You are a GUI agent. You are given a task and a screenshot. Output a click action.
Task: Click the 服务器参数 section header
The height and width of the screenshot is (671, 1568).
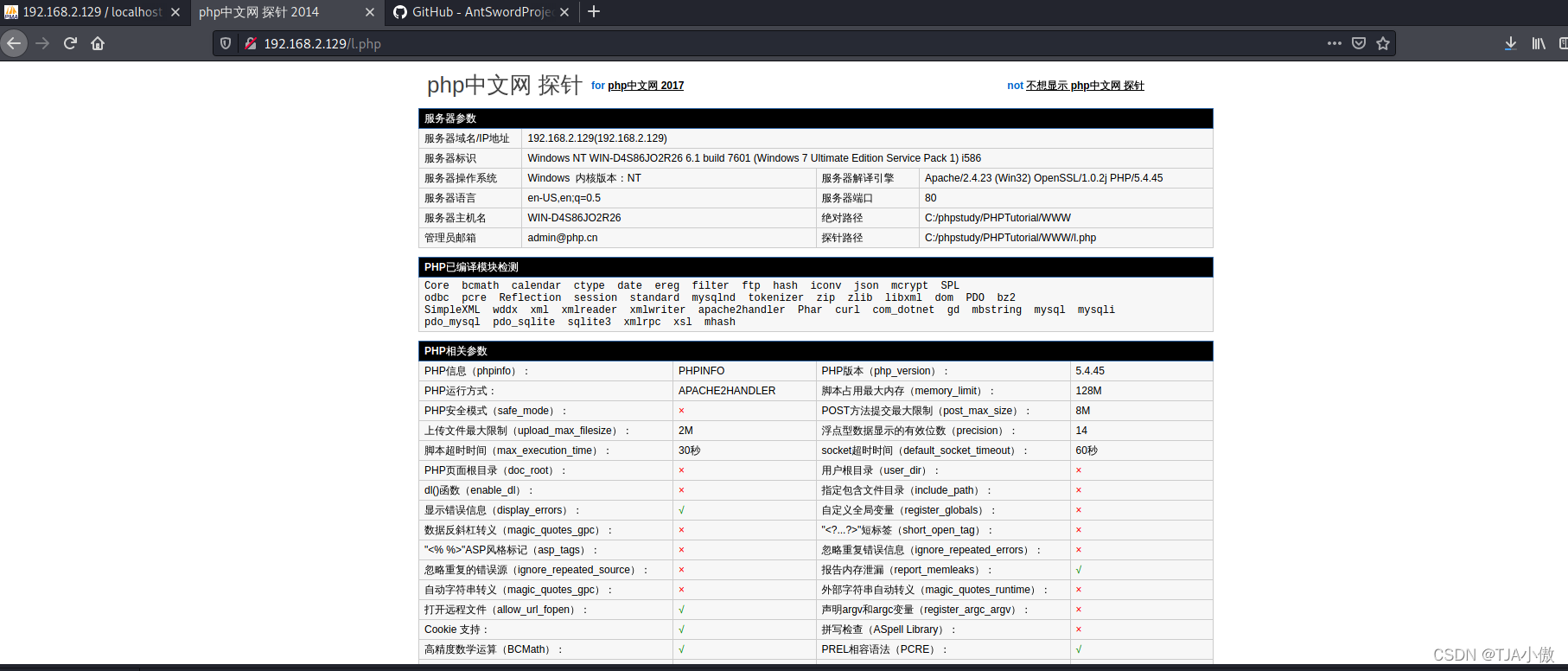pos(815,118)
